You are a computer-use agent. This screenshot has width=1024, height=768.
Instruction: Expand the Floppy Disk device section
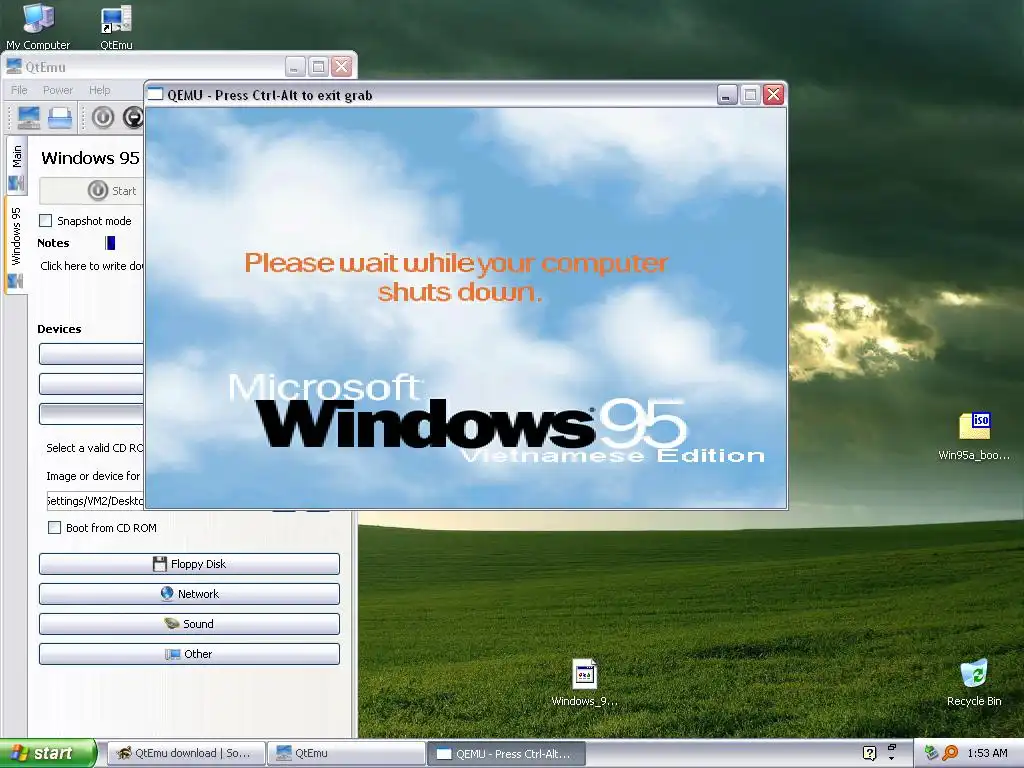click(x=189, y=564)
